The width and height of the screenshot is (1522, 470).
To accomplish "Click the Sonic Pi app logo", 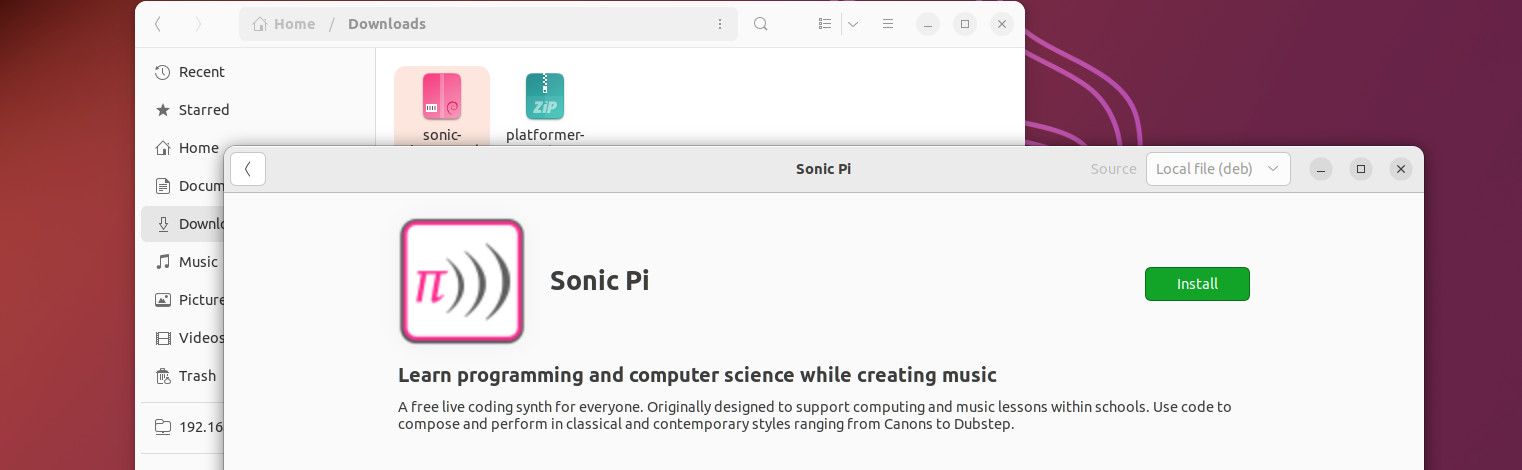I will point(462,281).
